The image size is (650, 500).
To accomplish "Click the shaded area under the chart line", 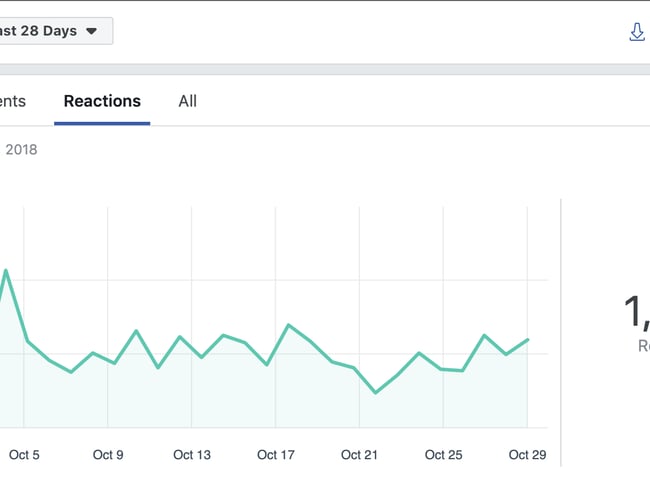I will (250, 400).
